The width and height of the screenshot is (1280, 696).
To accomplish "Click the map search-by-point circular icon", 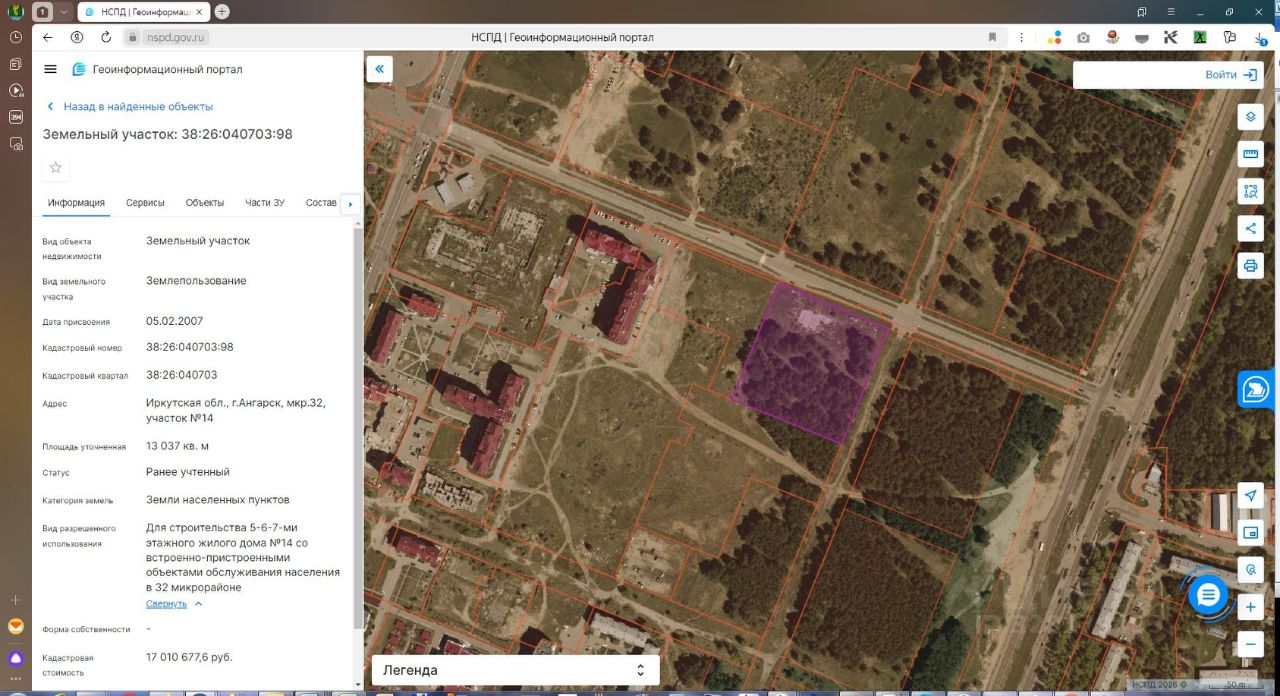I will [x=1250, y=570].
